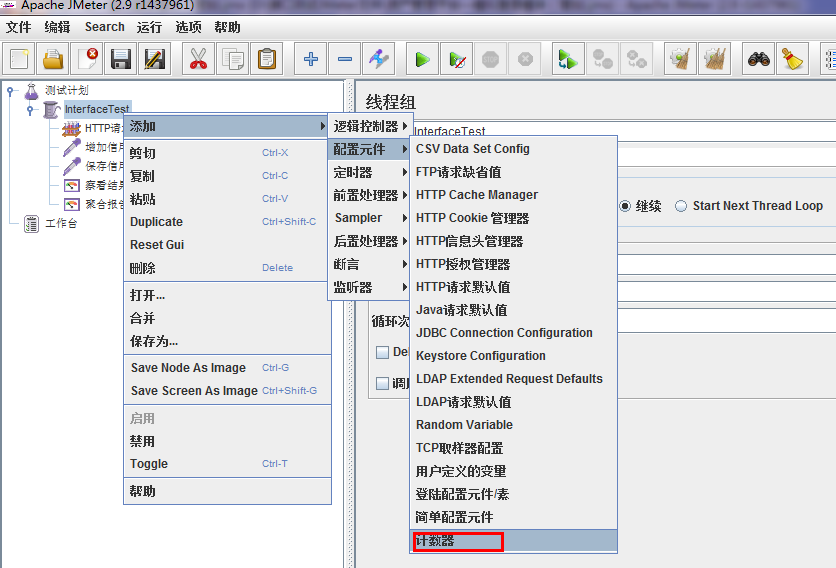Expand 定时器 submenu

pos(369,172)
